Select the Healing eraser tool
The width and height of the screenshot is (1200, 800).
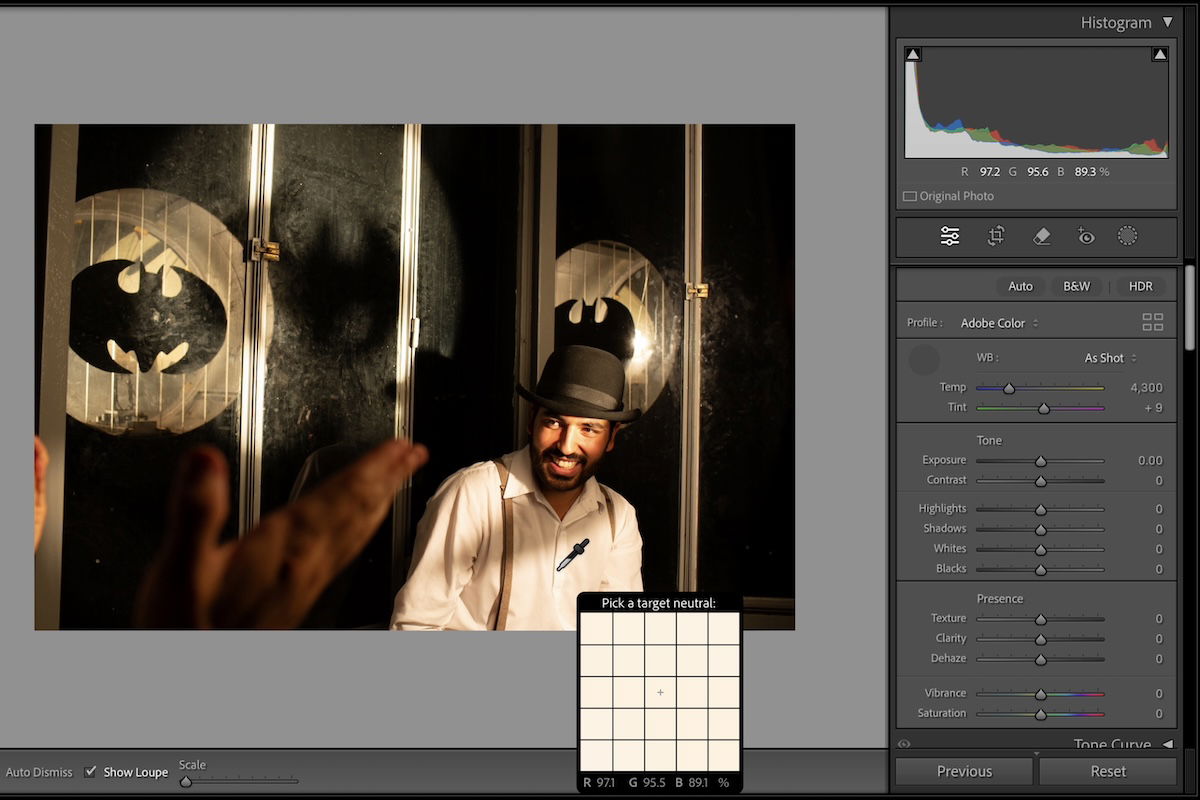coord(1041,236)
